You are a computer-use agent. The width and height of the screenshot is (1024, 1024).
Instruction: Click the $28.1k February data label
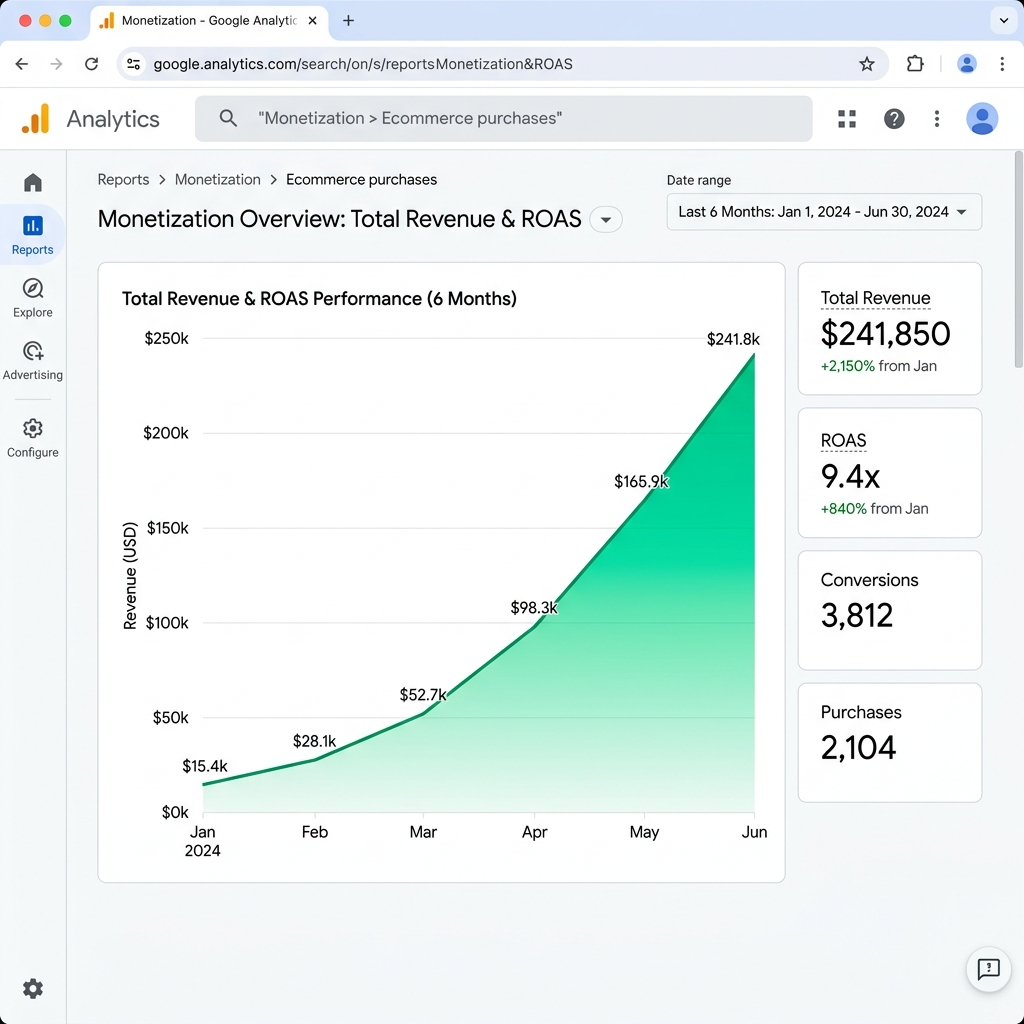click(314, 741)
